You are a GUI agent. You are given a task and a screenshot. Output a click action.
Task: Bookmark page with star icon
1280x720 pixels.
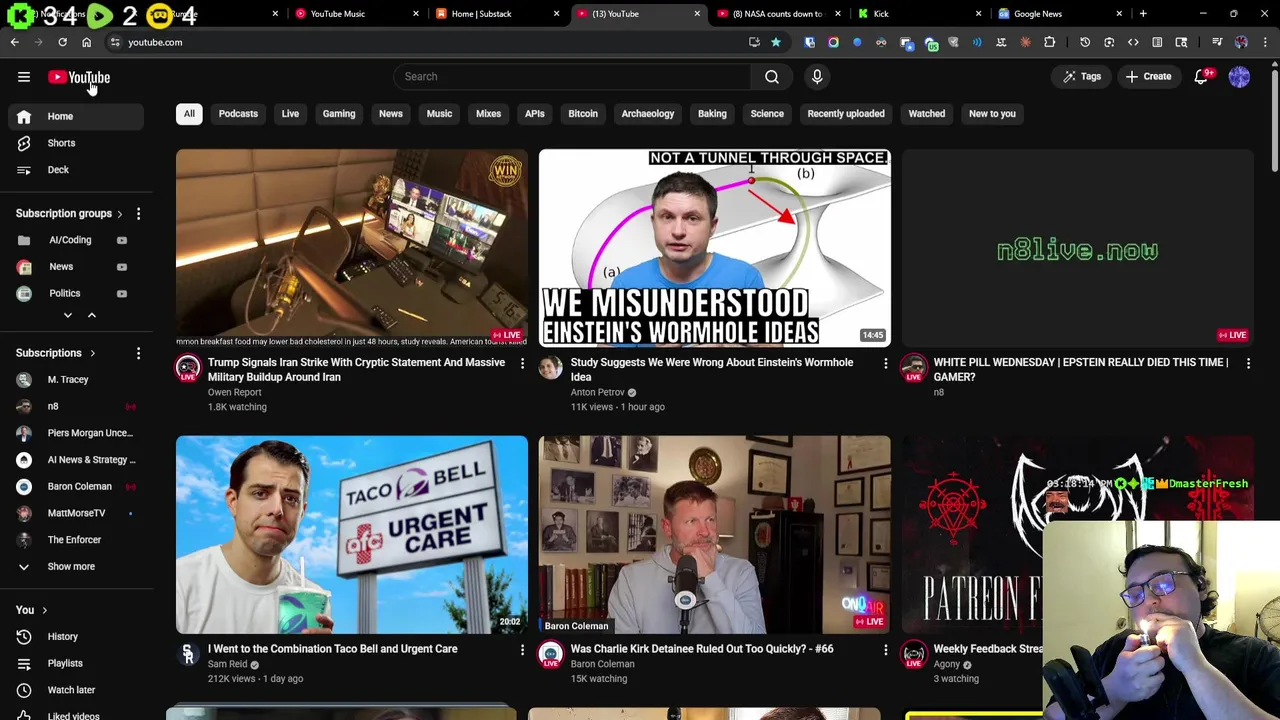776,42
